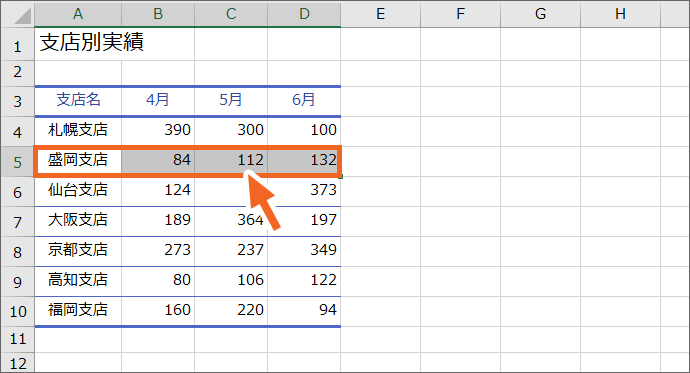Select column C header
Screen dimensions: 690x373
point(231,15)
